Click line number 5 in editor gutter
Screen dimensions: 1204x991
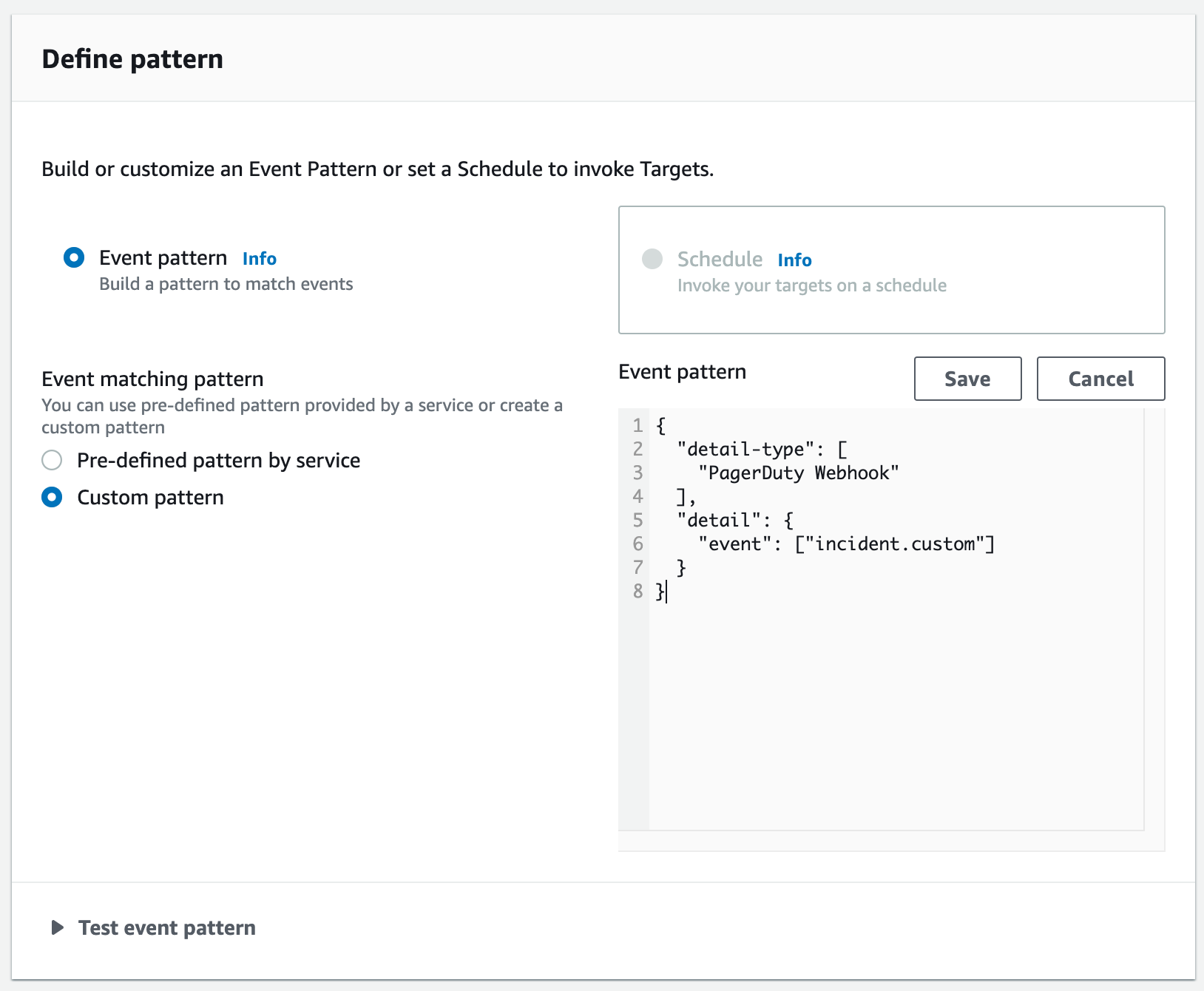[637, 520]
